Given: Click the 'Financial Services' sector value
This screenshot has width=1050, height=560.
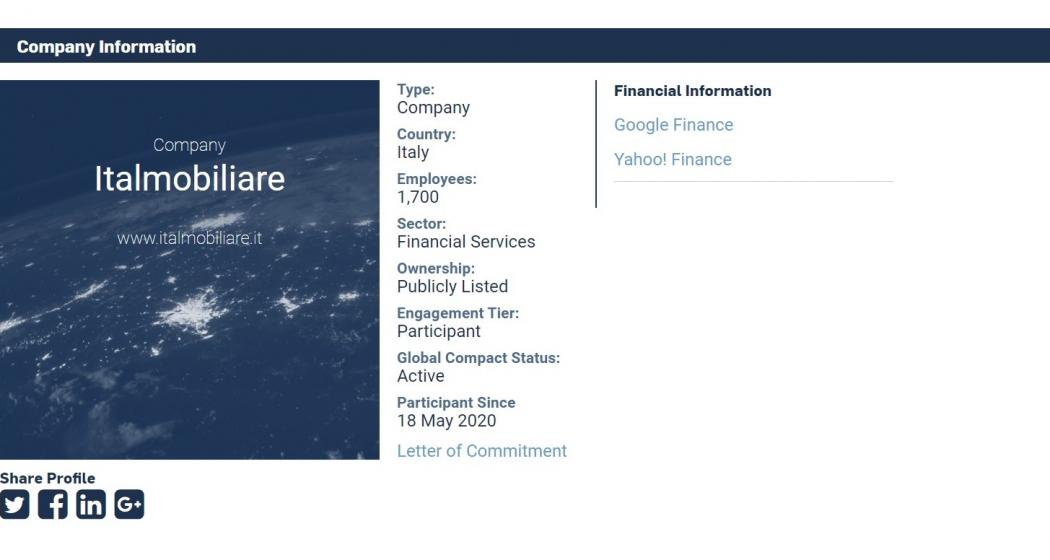Looking at the screenshot, I should pos(466,242).
